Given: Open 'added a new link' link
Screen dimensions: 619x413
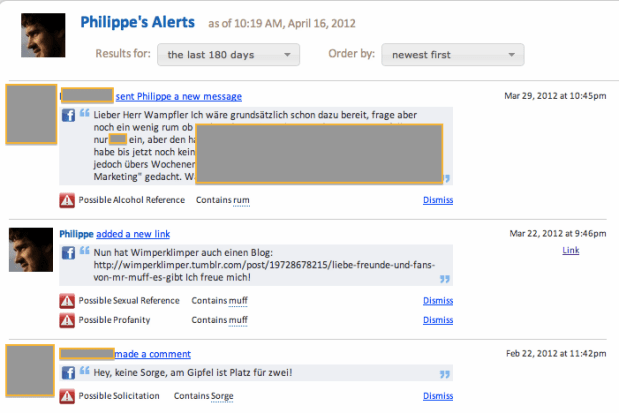Looking at the screenshot, I should [144, 234].
